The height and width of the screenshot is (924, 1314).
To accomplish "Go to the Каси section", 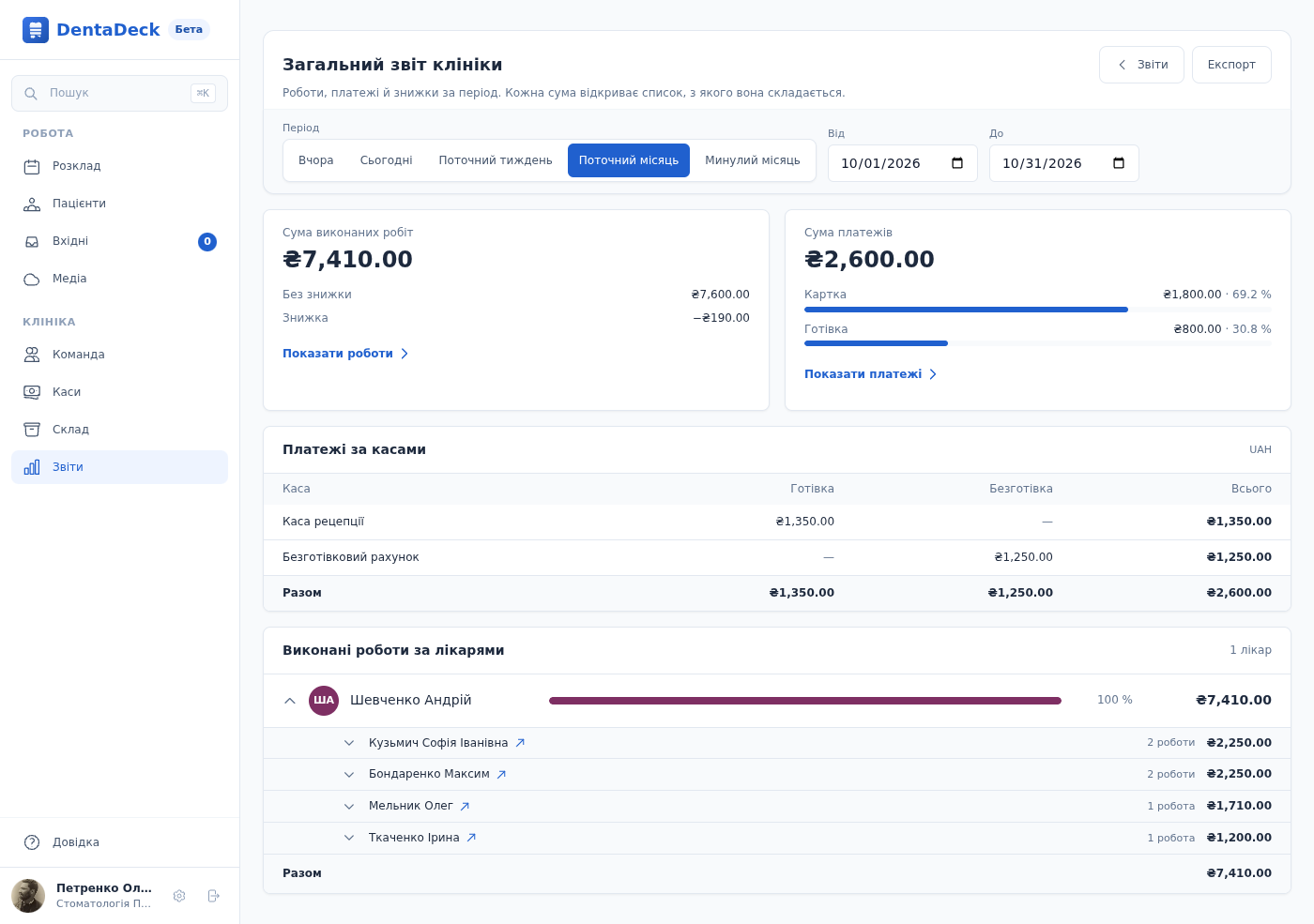I will [x=119, y=392].
